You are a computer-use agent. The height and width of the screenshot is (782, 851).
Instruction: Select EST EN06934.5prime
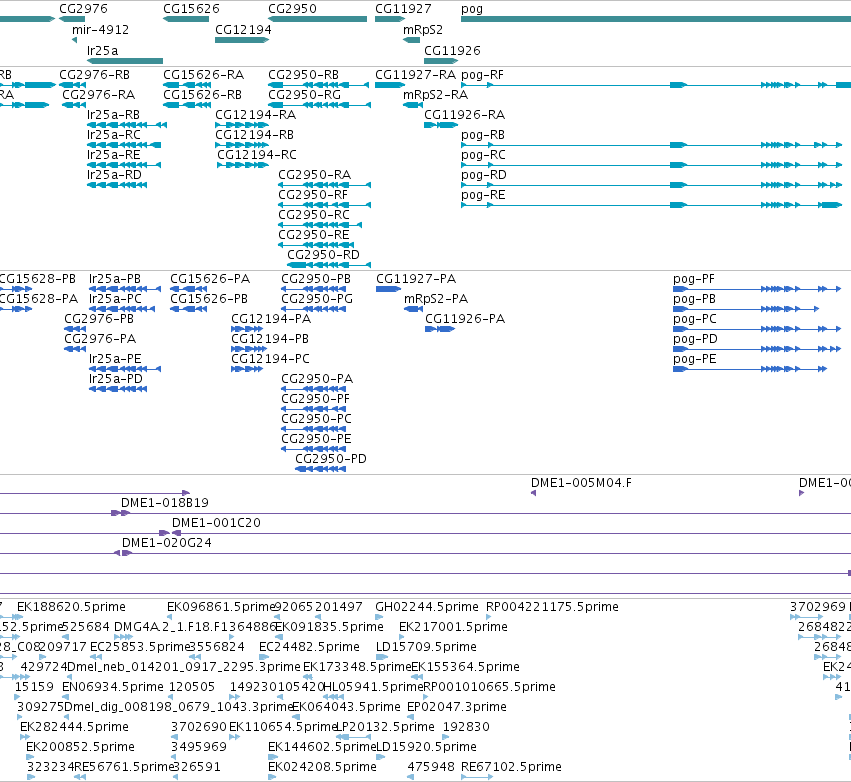pyautogui.click(x=66, y=697)
